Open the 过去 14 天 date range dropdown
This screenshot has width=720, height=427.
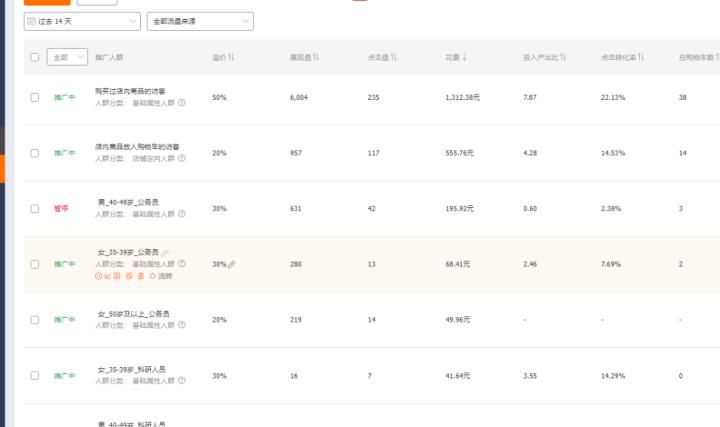click(82, 22)
